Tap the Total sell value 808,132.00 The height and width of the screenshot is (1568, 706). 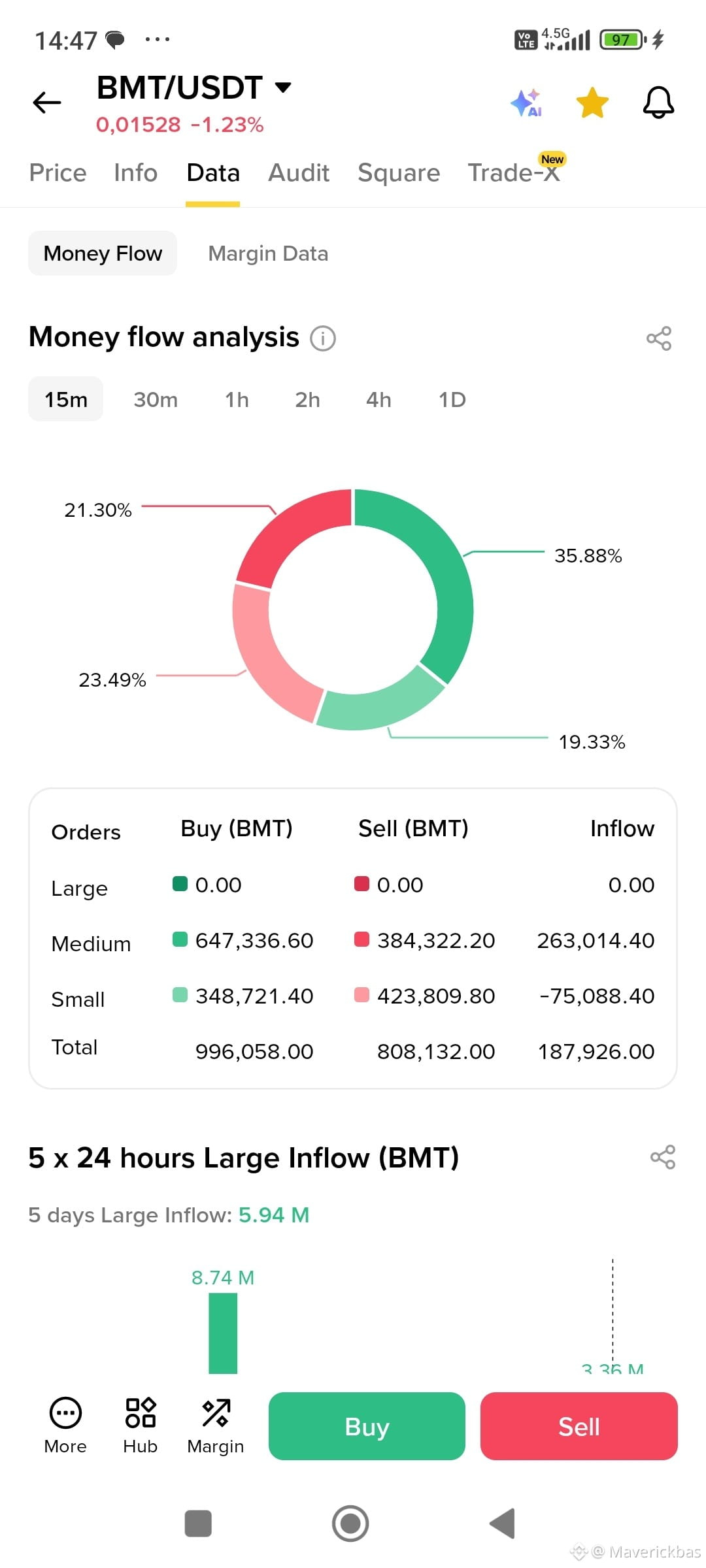tap(436, 1051)
